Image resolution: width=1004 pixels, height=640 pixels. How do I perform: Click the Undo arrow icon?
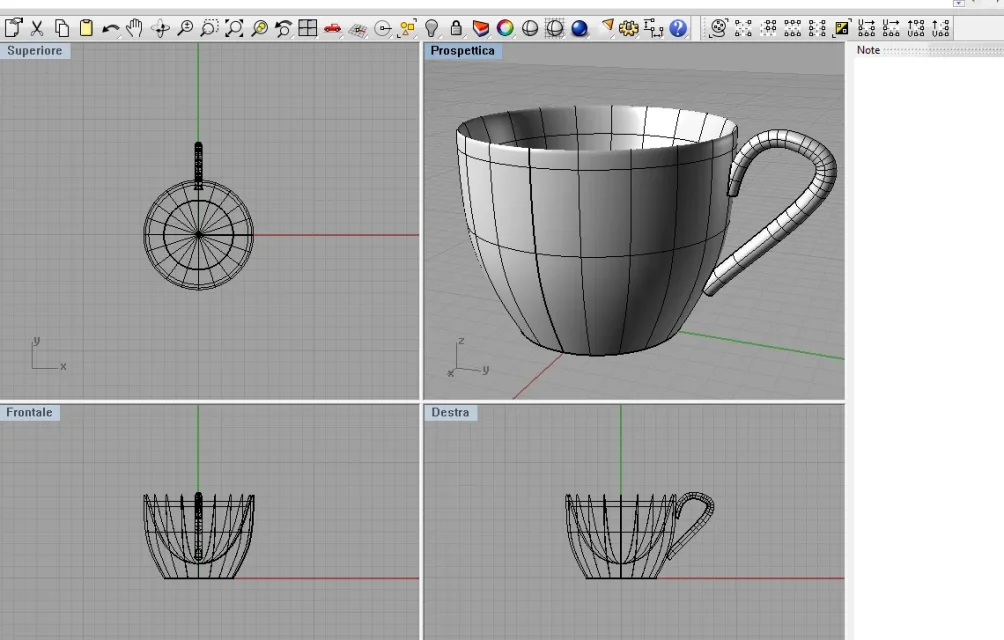pyautogui.click(x=110, y=29)
